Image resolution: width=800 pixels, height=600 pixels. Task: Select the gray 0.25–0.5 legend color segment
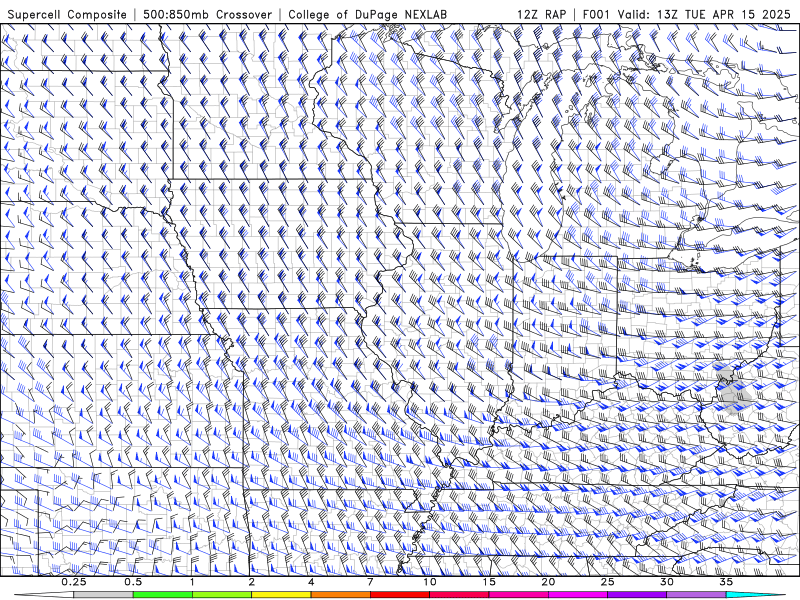(103, 595)
